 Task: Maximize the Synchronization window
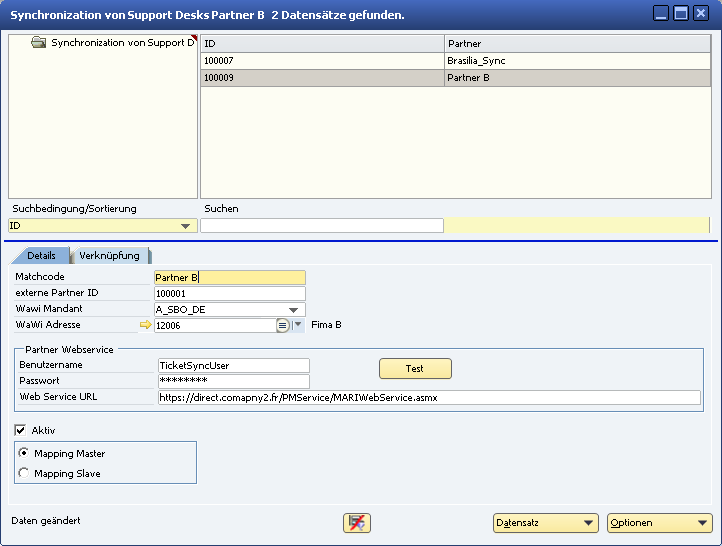[x=681, y=14]
